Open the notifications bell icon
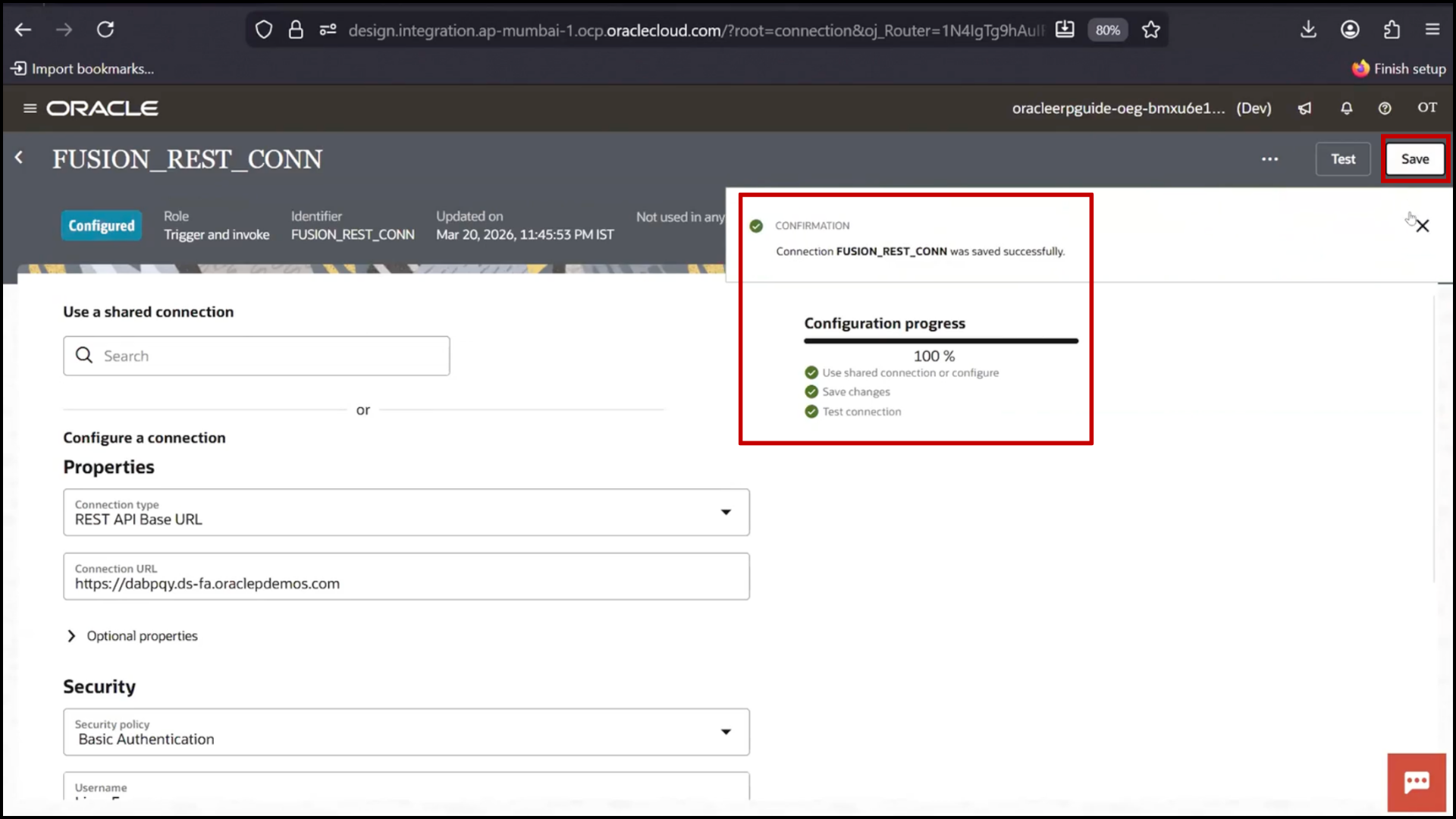 [1347, 108]
